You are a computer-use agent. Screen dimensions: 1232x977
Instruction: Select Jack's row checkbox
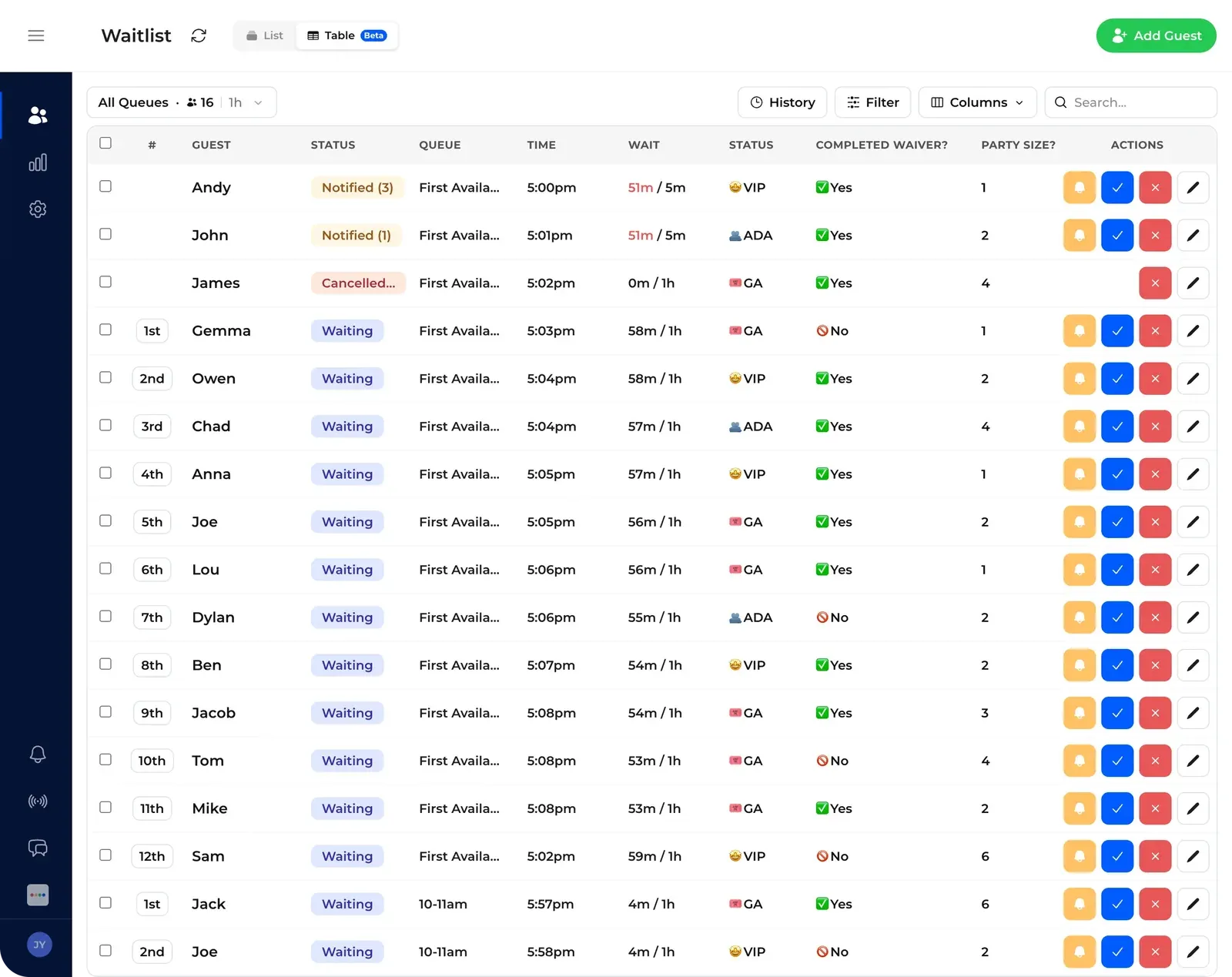[105, 902]
